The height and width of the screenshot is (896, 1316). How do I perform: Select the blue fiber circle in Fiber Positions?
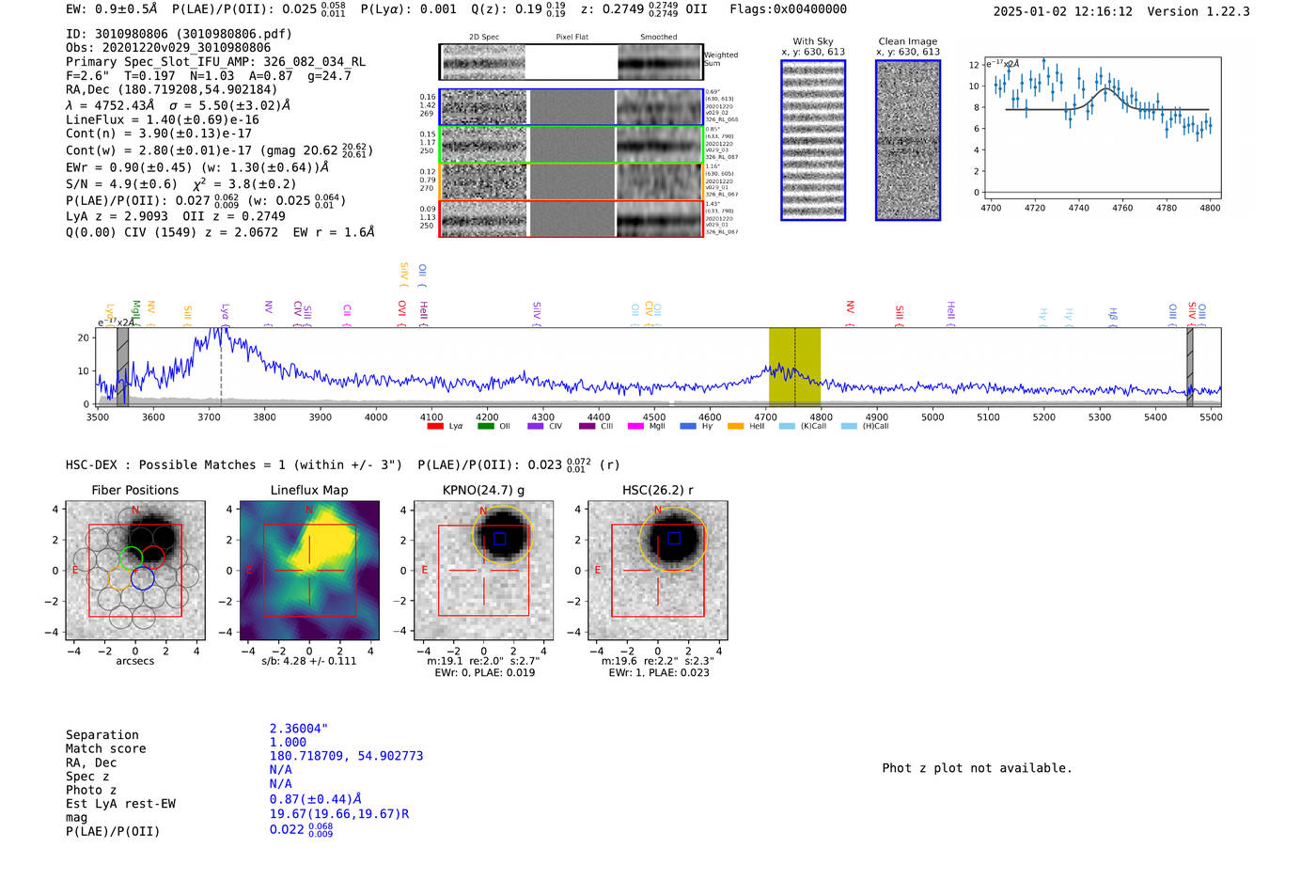[143, 578]
